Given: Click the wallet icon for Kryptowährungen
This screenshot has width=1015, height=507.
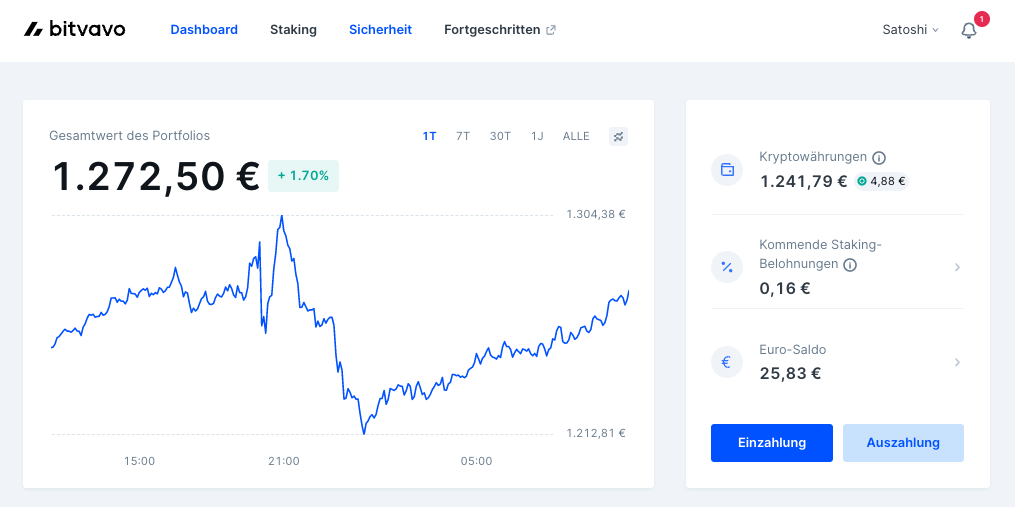Looking at the screenshot, I should 727,170.
